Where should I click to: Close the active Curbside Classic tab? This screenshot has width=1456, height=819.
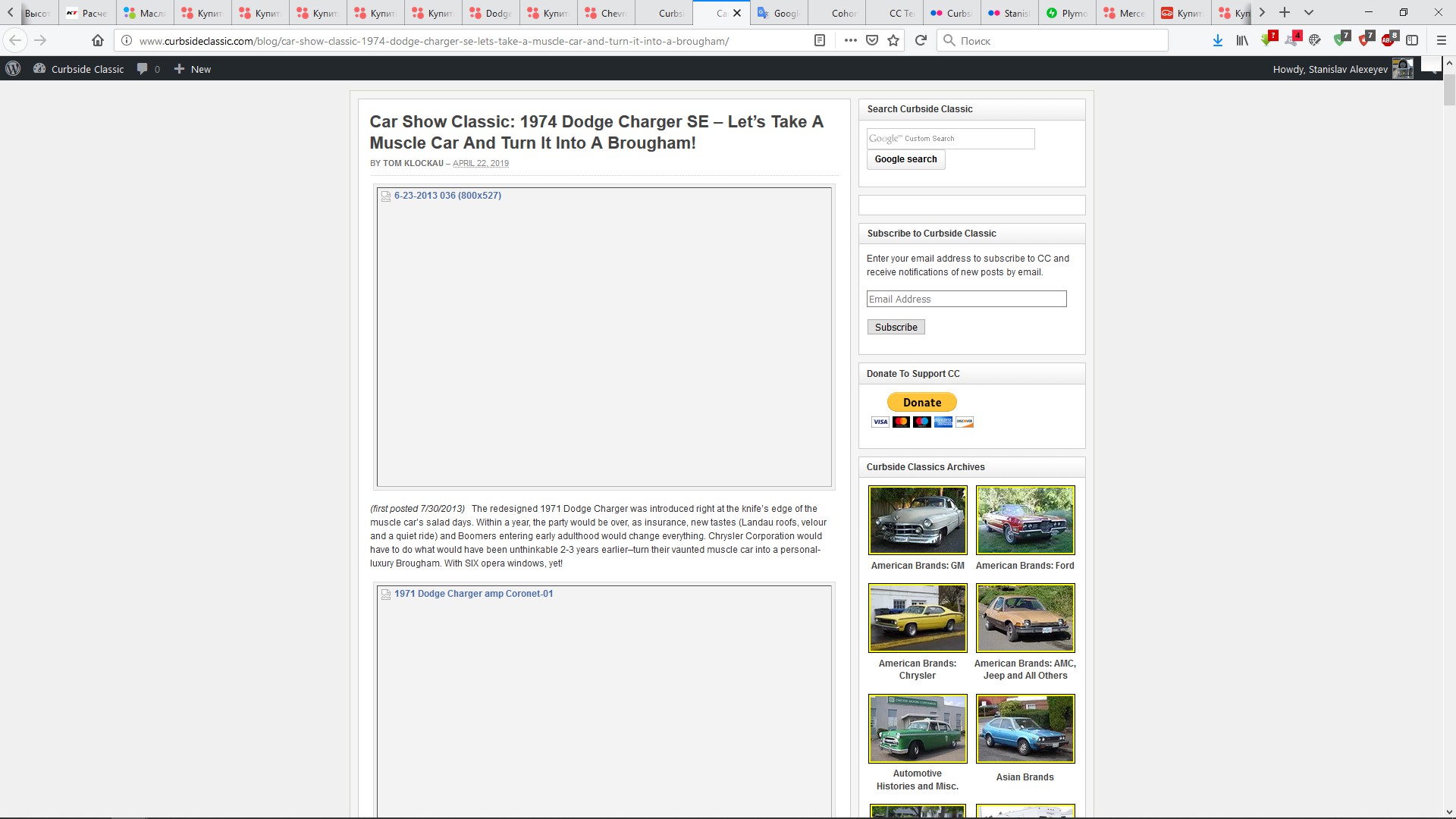click(x=737, y=13)
